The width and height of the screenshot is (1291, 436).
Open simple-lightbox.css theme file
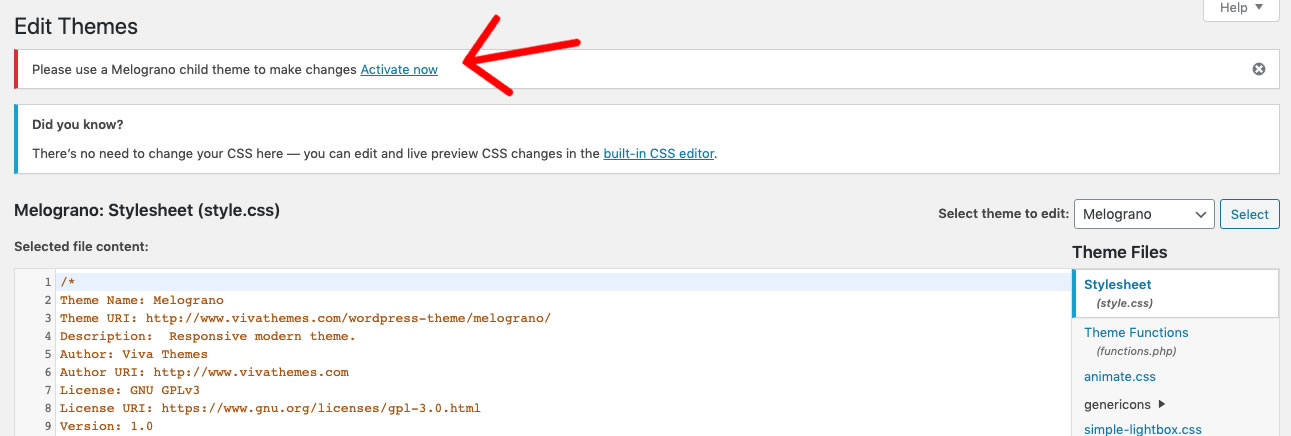click(1143, 430)
